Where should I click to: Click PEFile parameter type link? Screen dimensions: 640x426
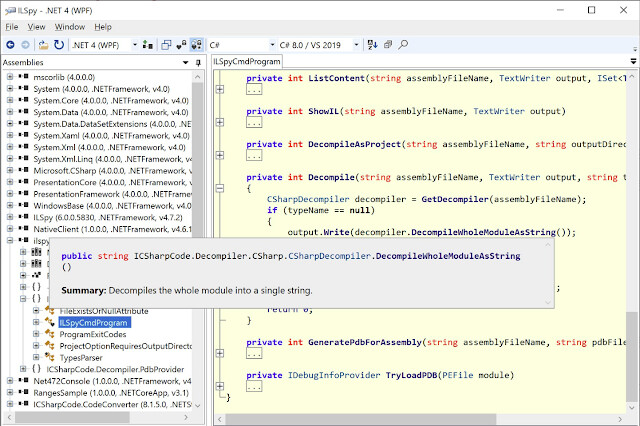click(458, 375)
